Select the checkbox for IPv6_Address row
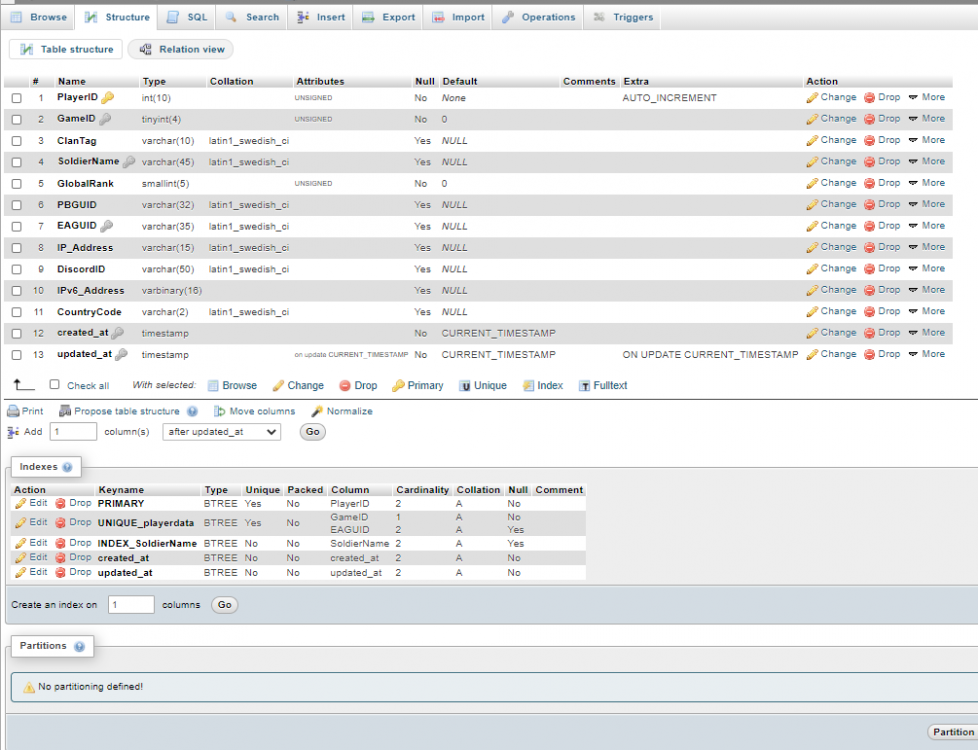This screenshot has height=750, width=978. coord(16,291)
